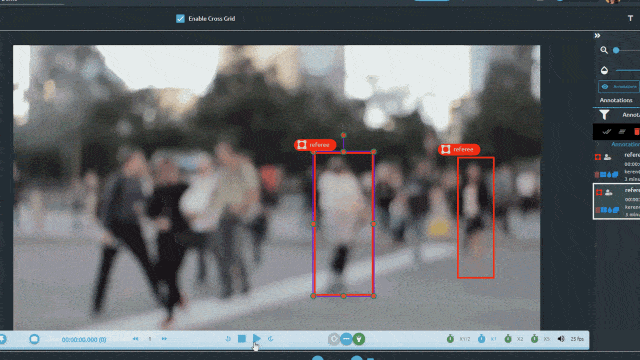The width and height of the screenshot is (640, 360).
Task: Click first referee row copy icon
Action: [615, 175]
